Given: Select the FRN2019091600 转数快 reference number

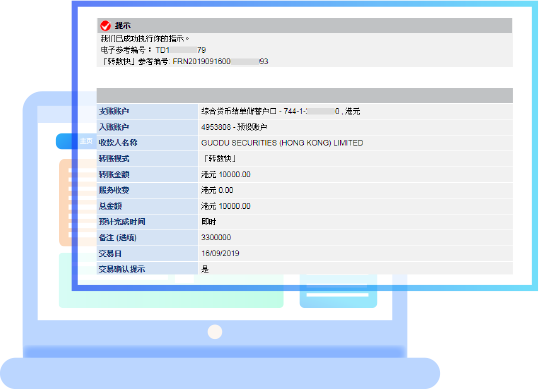Looking at the screenshot, I should coord(220,62).
